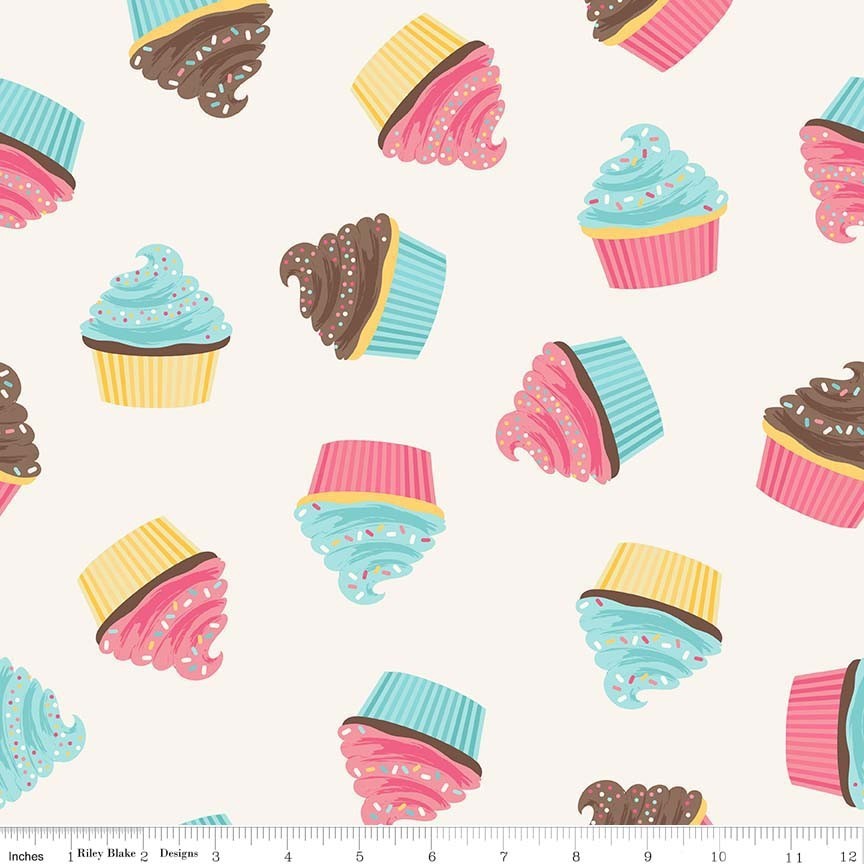Click the upside-down teal-frosted cupcake with pink wrapper
The image size is (864, 864).
click(x=370, y=520)
